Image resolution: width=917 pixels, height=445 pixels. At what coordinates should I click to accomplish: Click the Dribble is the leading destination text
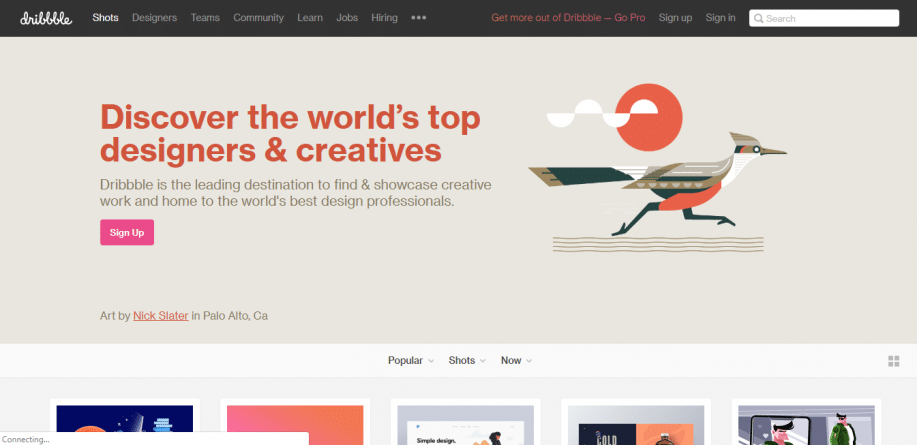point(295,194)
